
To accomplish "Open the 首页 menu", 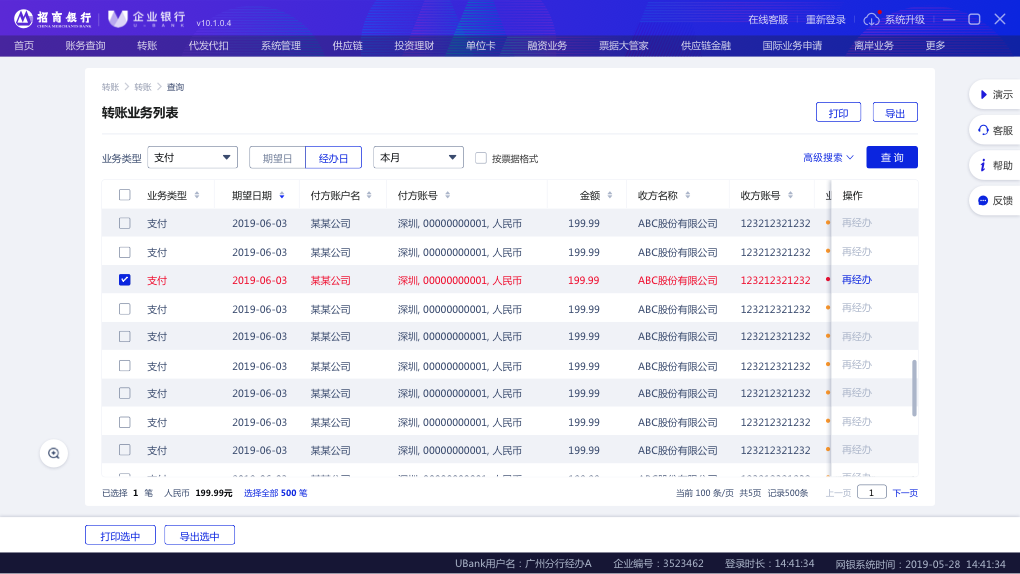I will [x=24, y=46].
